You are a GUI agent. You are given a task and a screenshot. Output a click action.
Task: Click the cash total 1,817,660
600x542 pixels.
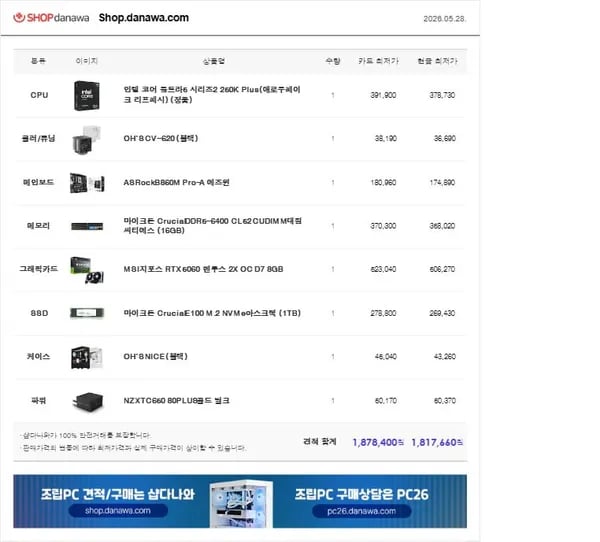click(x=437, y=442)
